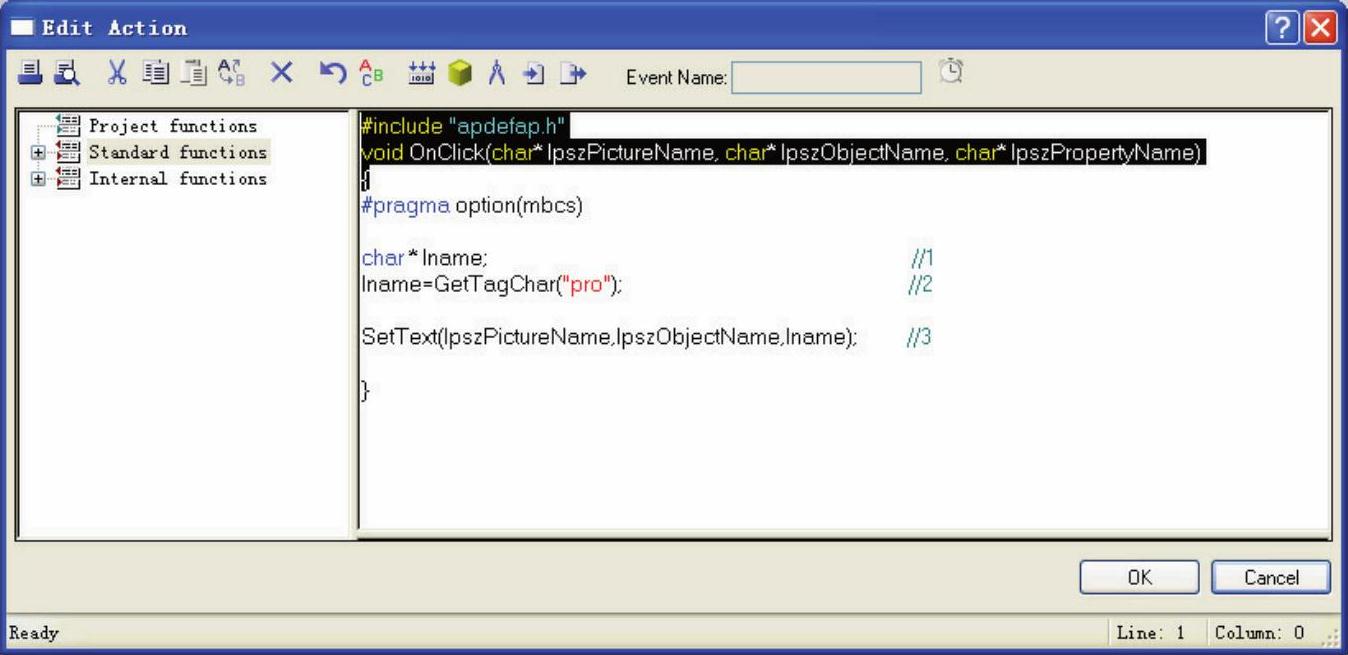The image size is (1348, 655).
Task: Click the Event Name input field
Action: (x=826, y=77)
